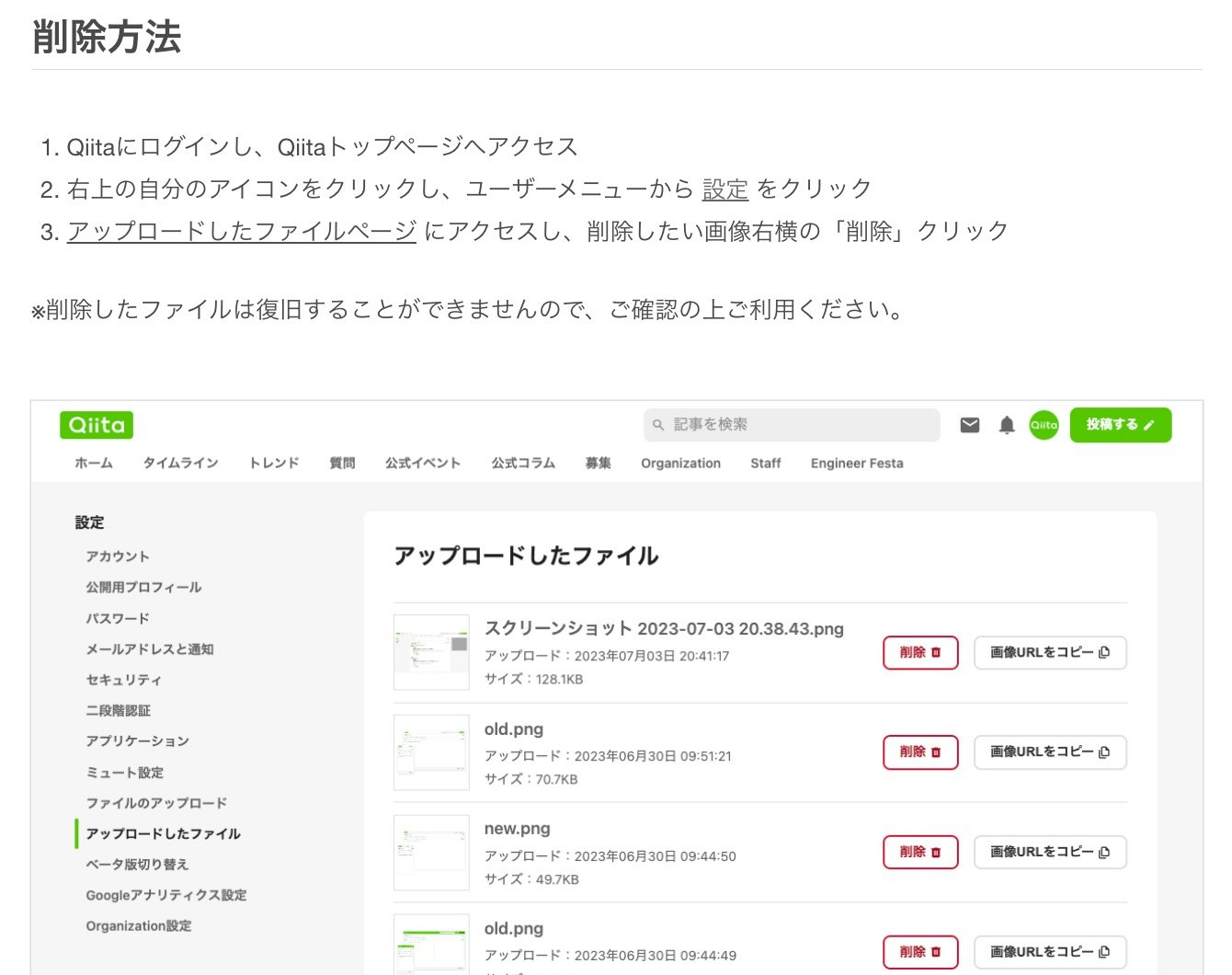Screen dimensions: 1232x975
Task: Delete the new.png file
Action: coord(920,853)
